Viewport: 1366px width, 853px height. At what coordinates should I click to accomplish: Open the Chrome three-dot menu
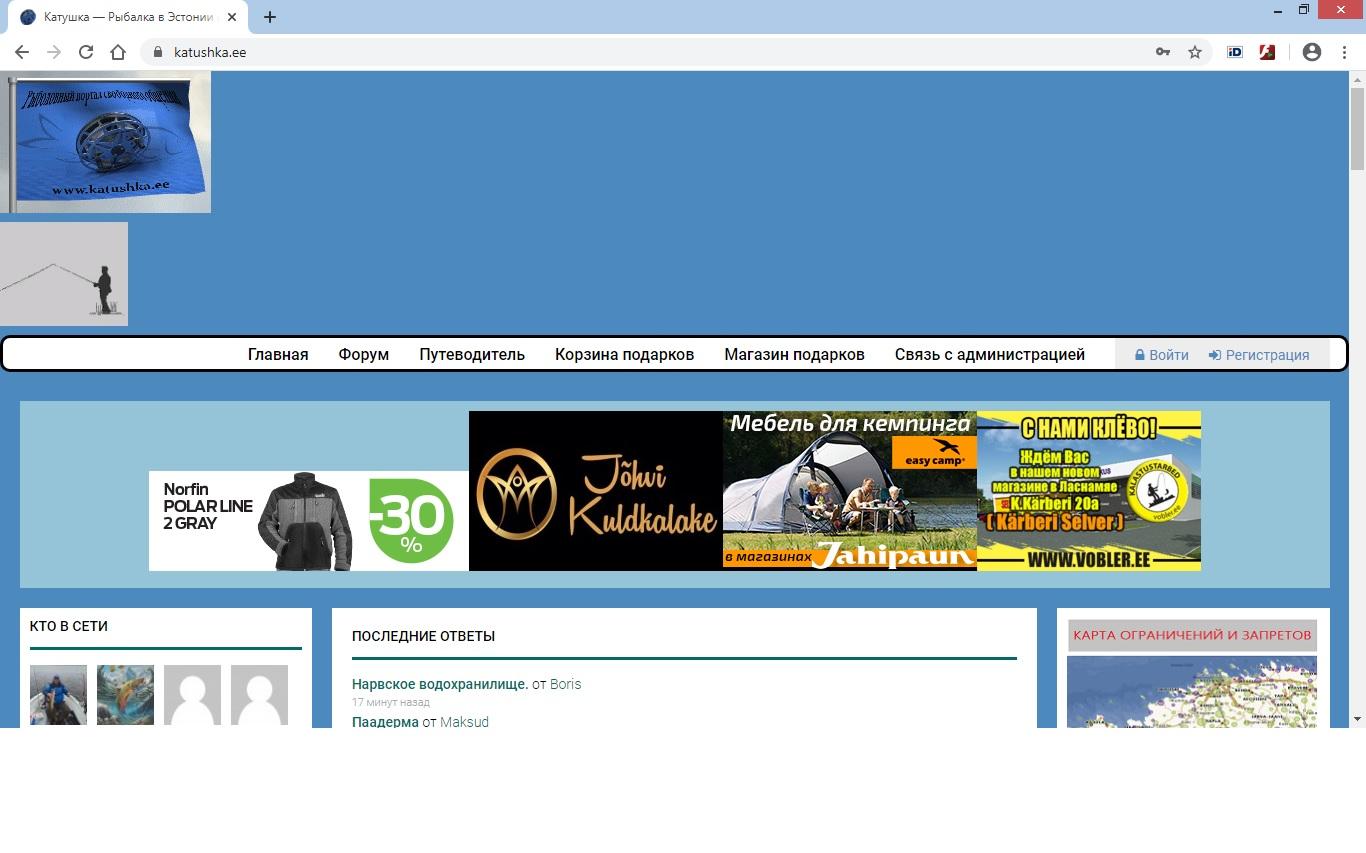[1344, 52]
